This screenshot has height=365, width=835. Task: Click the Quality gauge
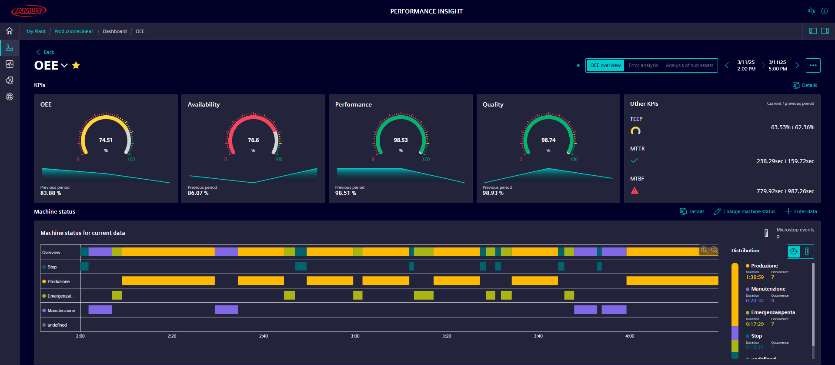(548, 137)
